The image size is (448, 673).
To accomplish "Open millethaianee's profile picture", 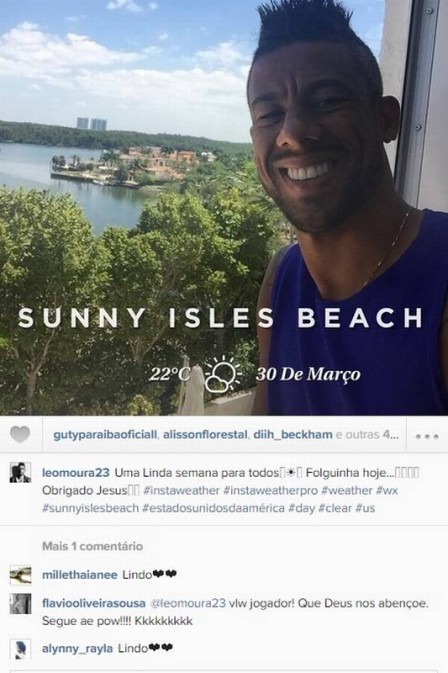I will pyautogui.click(x=20, y=575).
